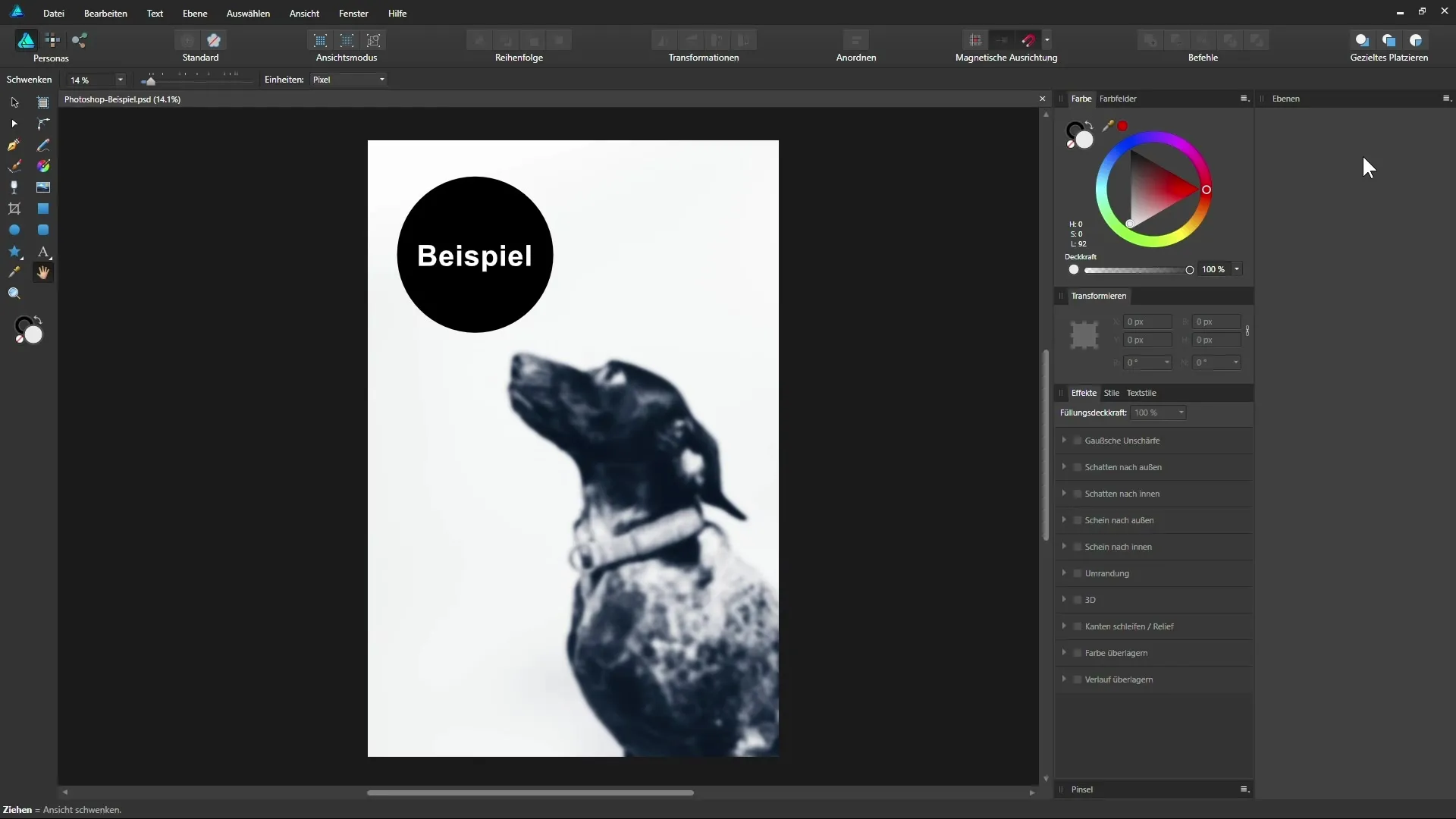Click the Anordnen alignment icon
The image size is (1456, 819).
(856, 40)
